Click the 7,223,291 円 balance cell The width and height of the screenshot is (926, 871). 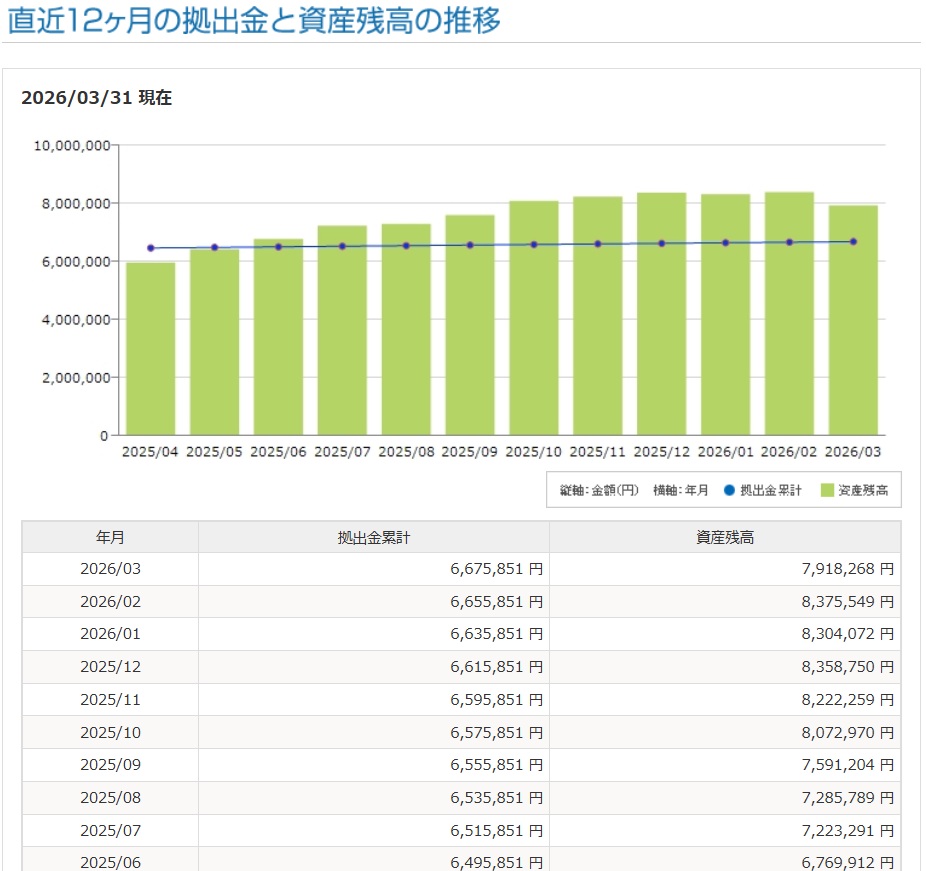(844, 831)
